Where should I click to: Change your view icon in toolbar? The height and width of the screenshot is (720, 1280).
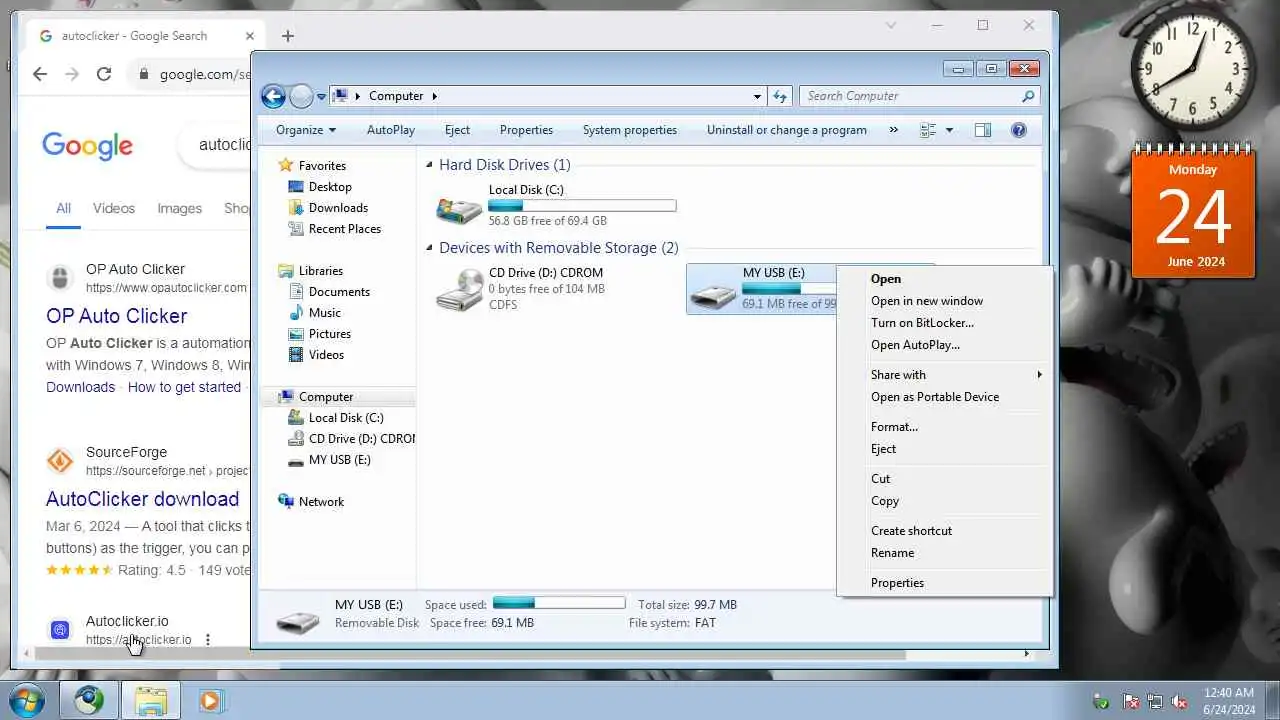(x=928, y=130)
